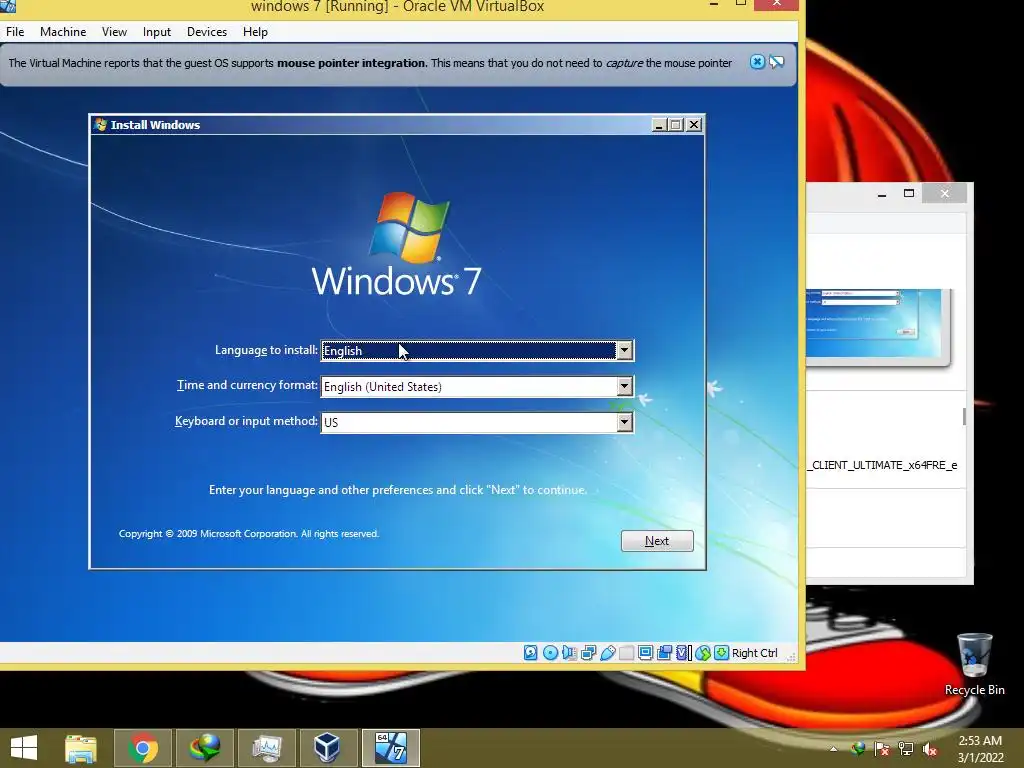Expand the Keyboard or input method dropdown arrow
The image size is (1024, 768).
624,423
